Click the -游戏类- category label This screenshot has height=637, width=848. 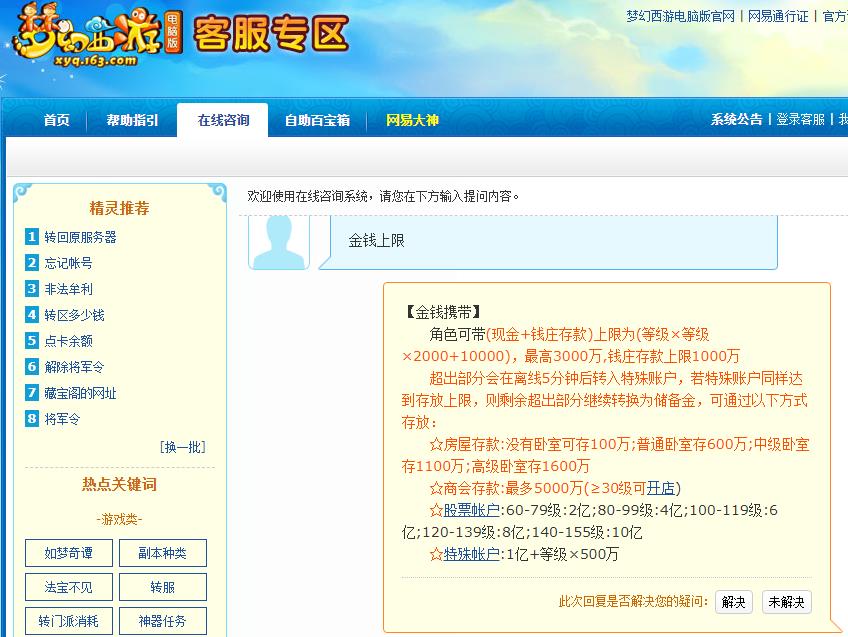click(x=120, y=520)
